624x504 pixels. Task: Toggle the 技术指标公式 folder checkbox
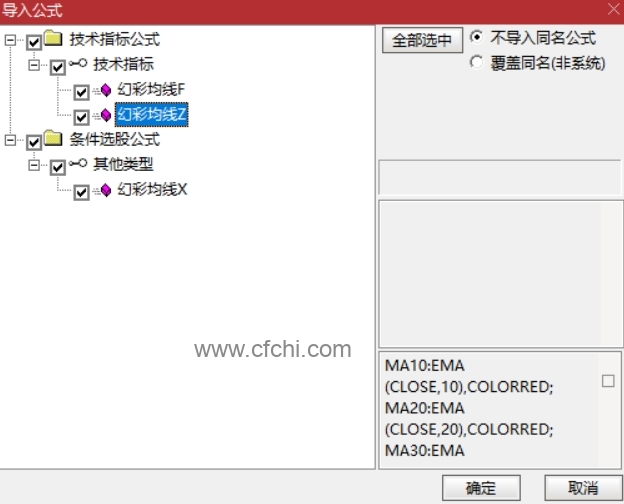click(x=34, y=42)
